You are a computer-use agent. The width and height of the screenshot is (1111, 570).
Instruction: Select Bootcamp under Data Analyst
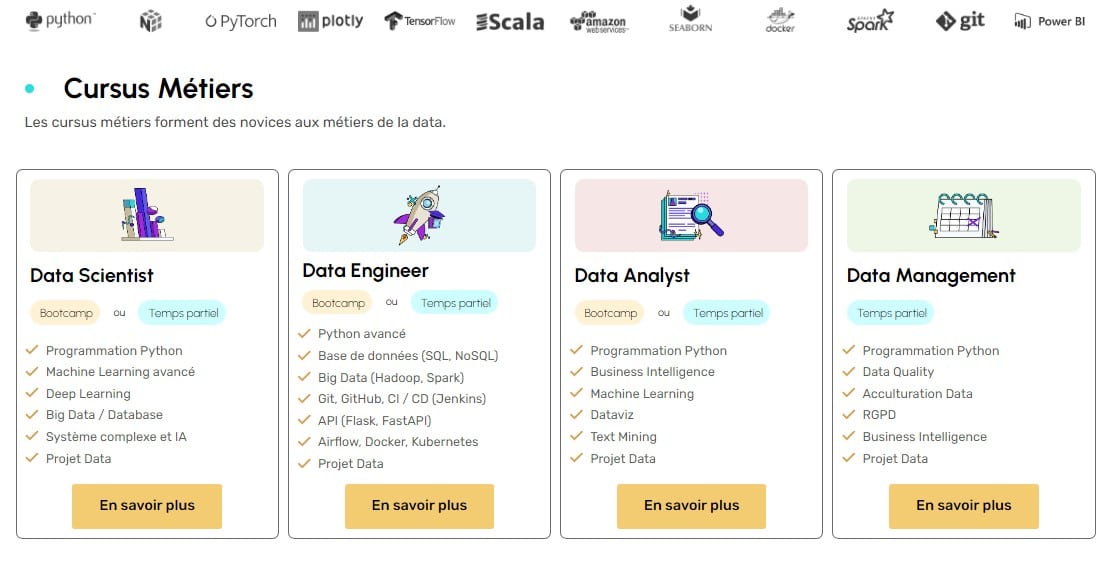610,313
